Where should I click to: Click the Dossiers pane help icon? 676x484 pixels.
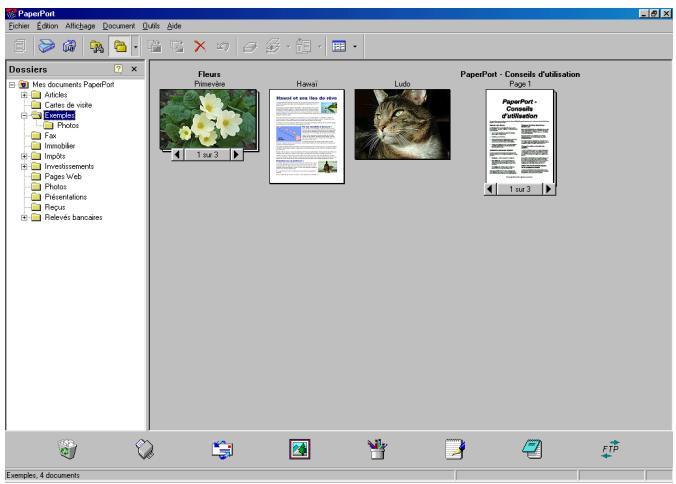click(118, 69)
